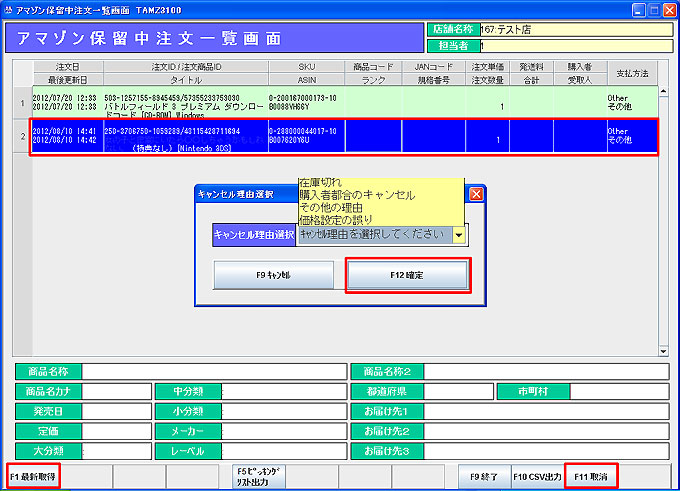Open the キャンセル理由 dropdown arrow
The image size is (680, 491).
click(459, 235)
